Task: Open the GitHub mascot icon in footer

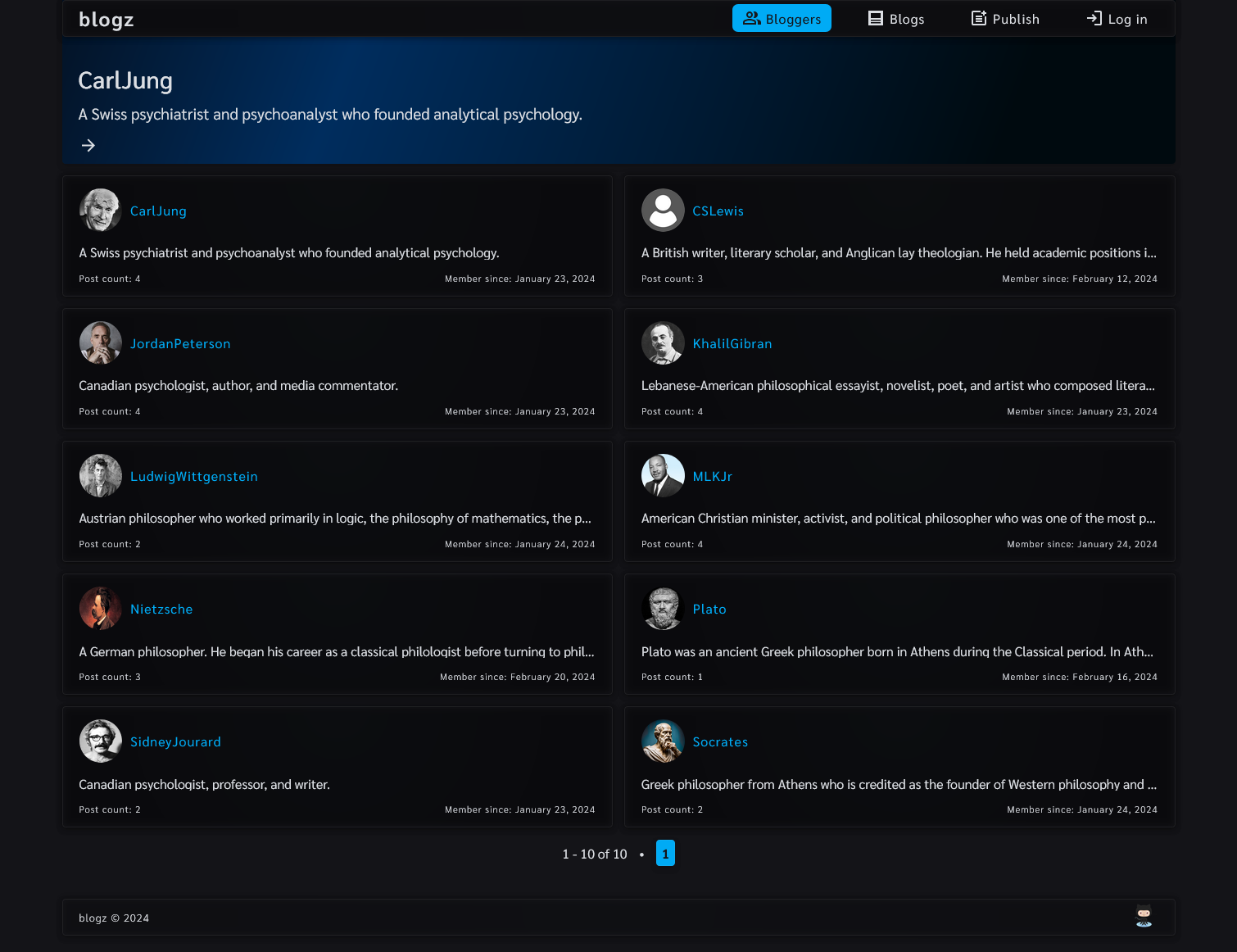Action: (x=1144, y=917)
